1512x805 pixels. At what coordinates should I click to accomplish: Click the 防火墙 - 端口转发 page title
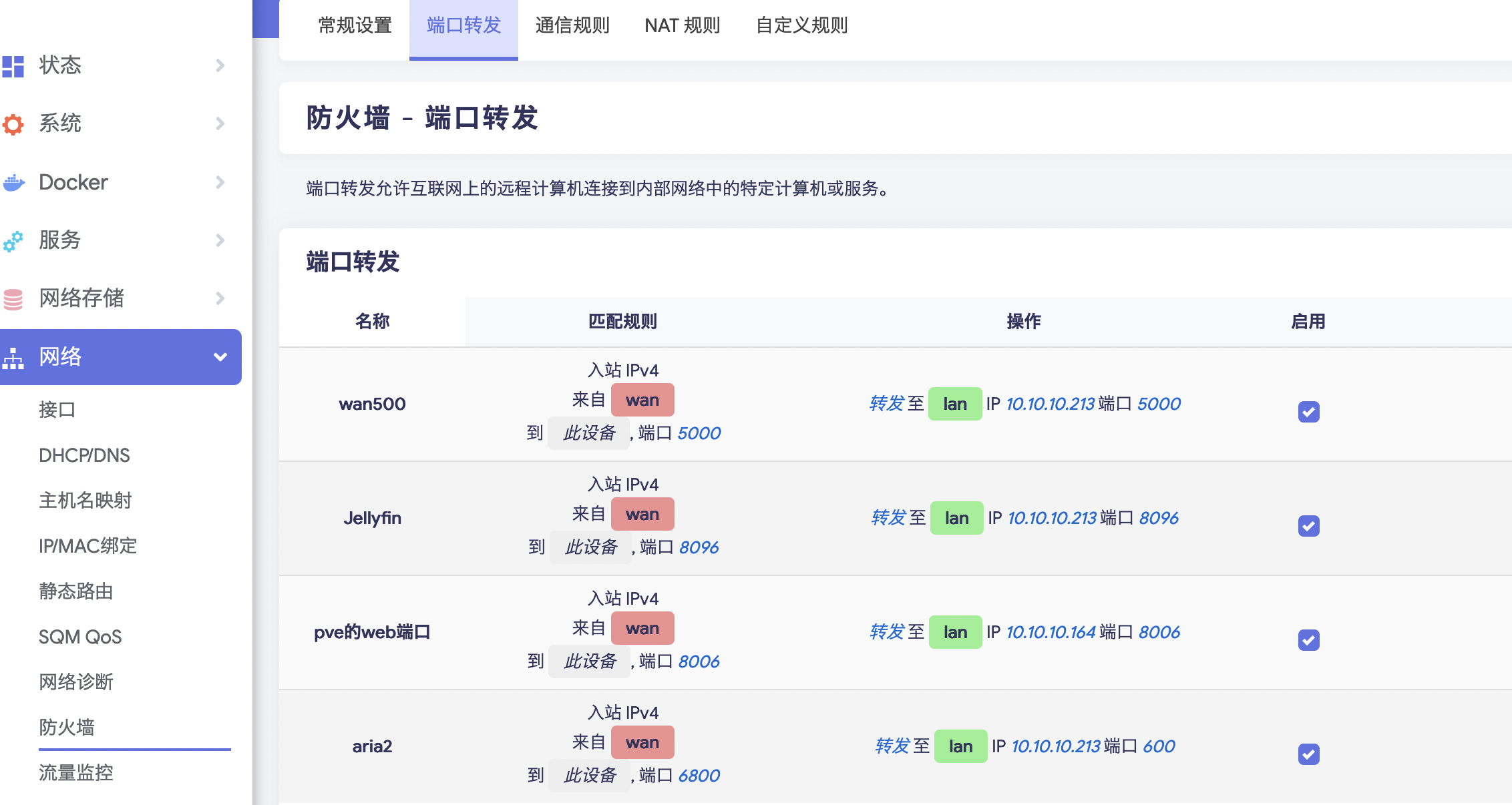[x=422, y=118]
